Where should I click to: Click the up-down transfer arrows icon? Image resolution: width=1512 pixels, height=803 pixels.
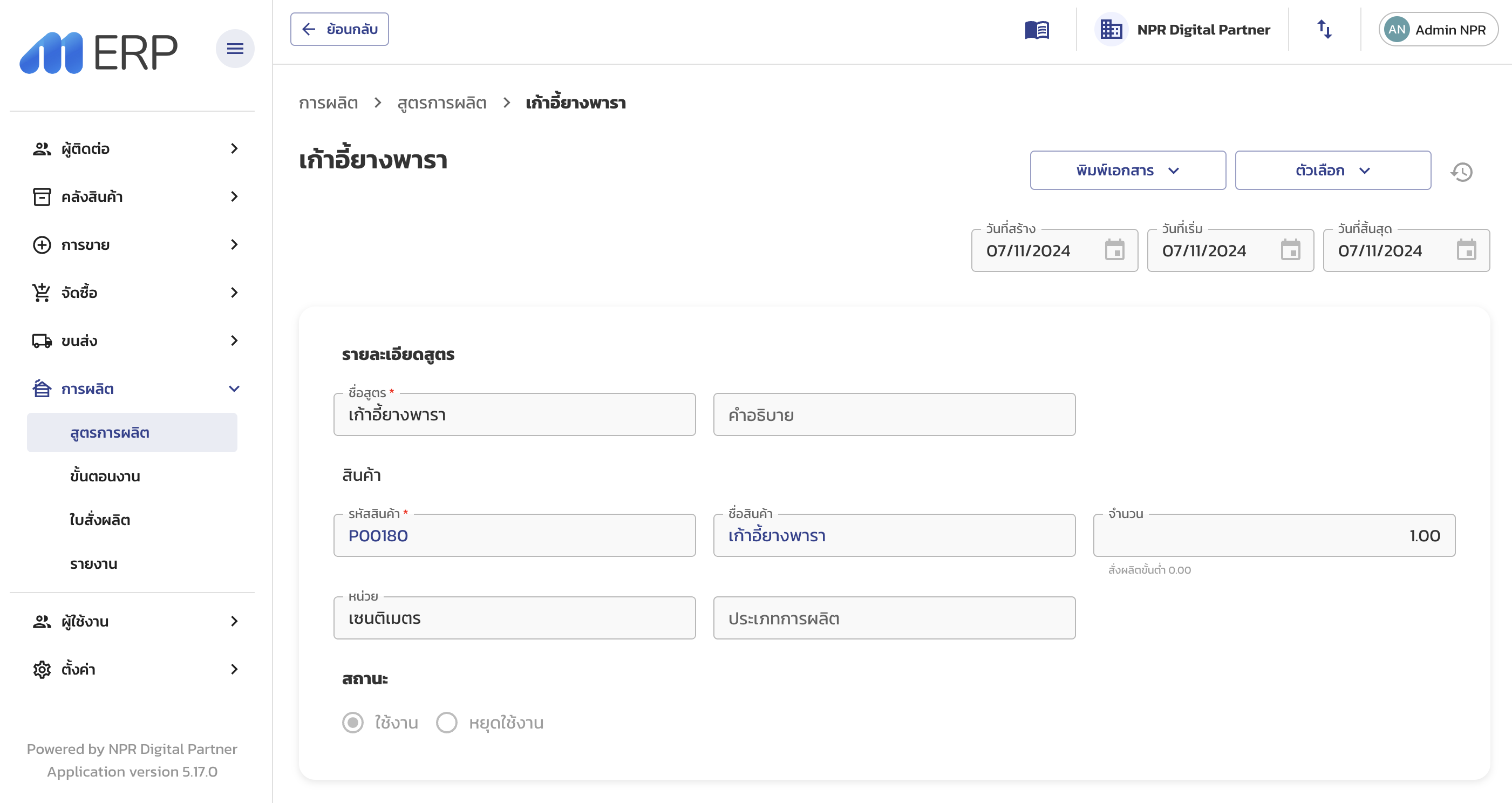click(x=1324, y=29)
